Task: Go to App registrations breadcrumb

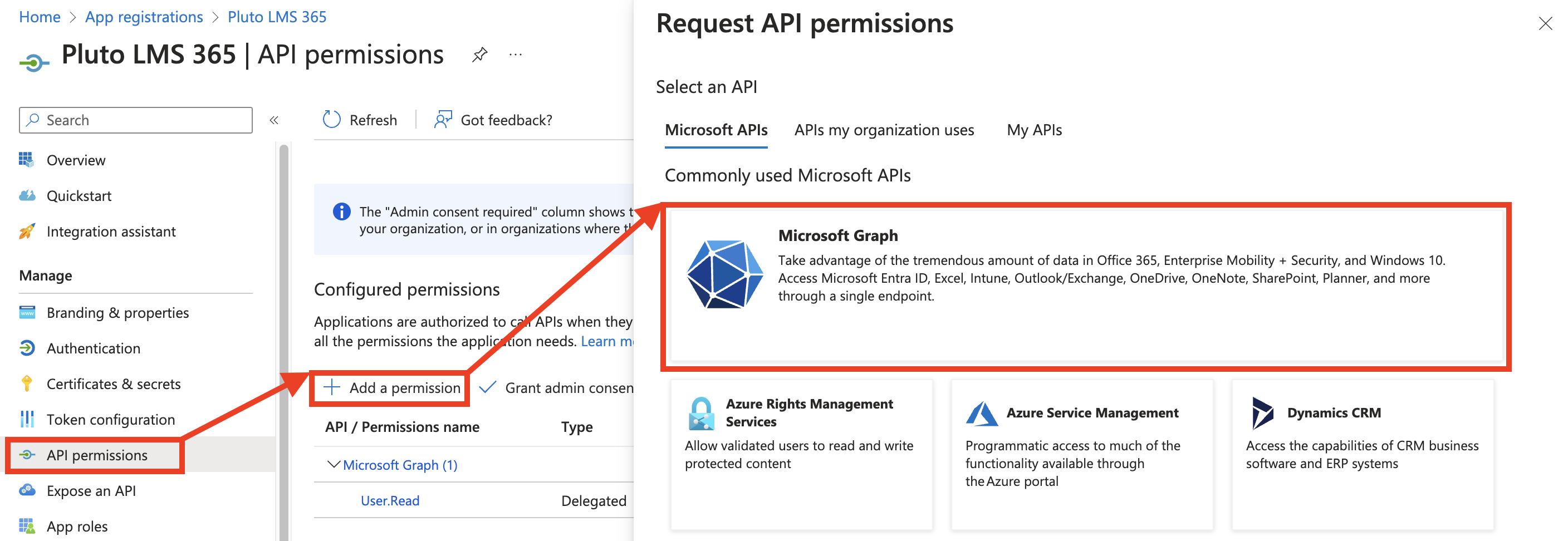Action: point(144,17)
